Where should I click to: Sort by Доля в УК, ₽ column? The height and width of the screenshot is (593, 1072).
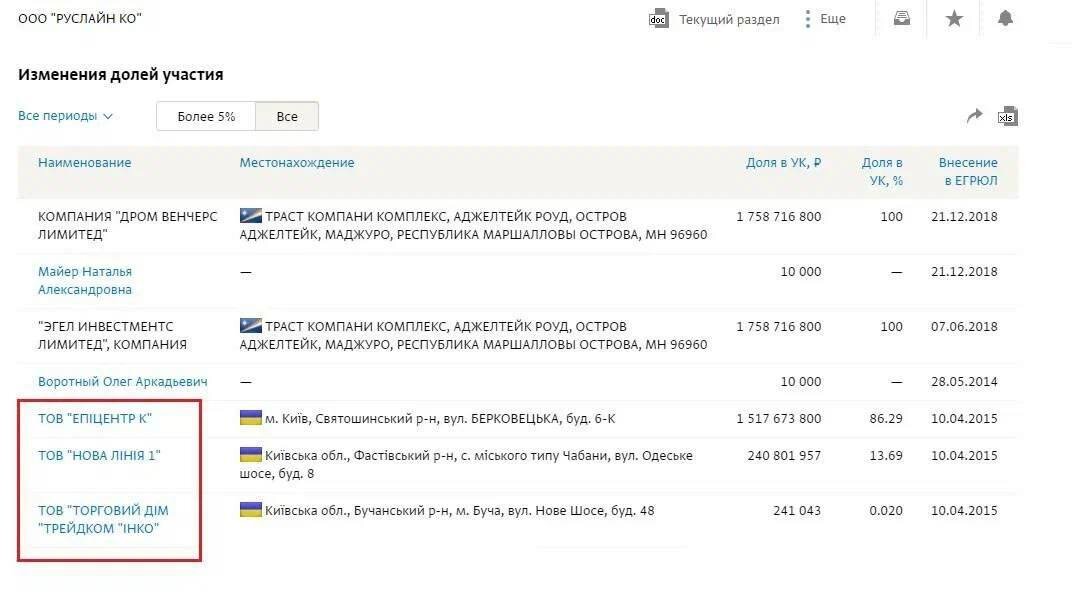[783, 163]
